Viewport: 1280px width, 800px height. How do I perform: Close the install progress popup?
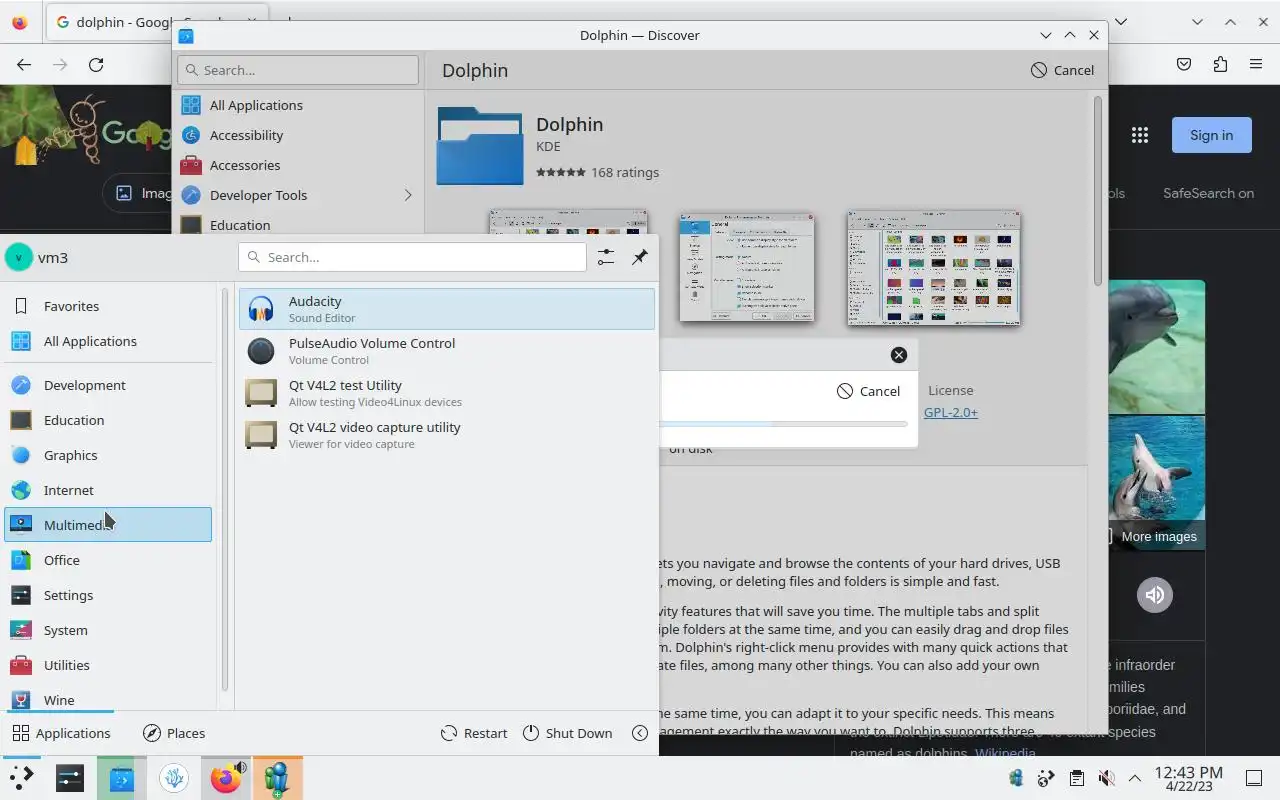(899, 355)
